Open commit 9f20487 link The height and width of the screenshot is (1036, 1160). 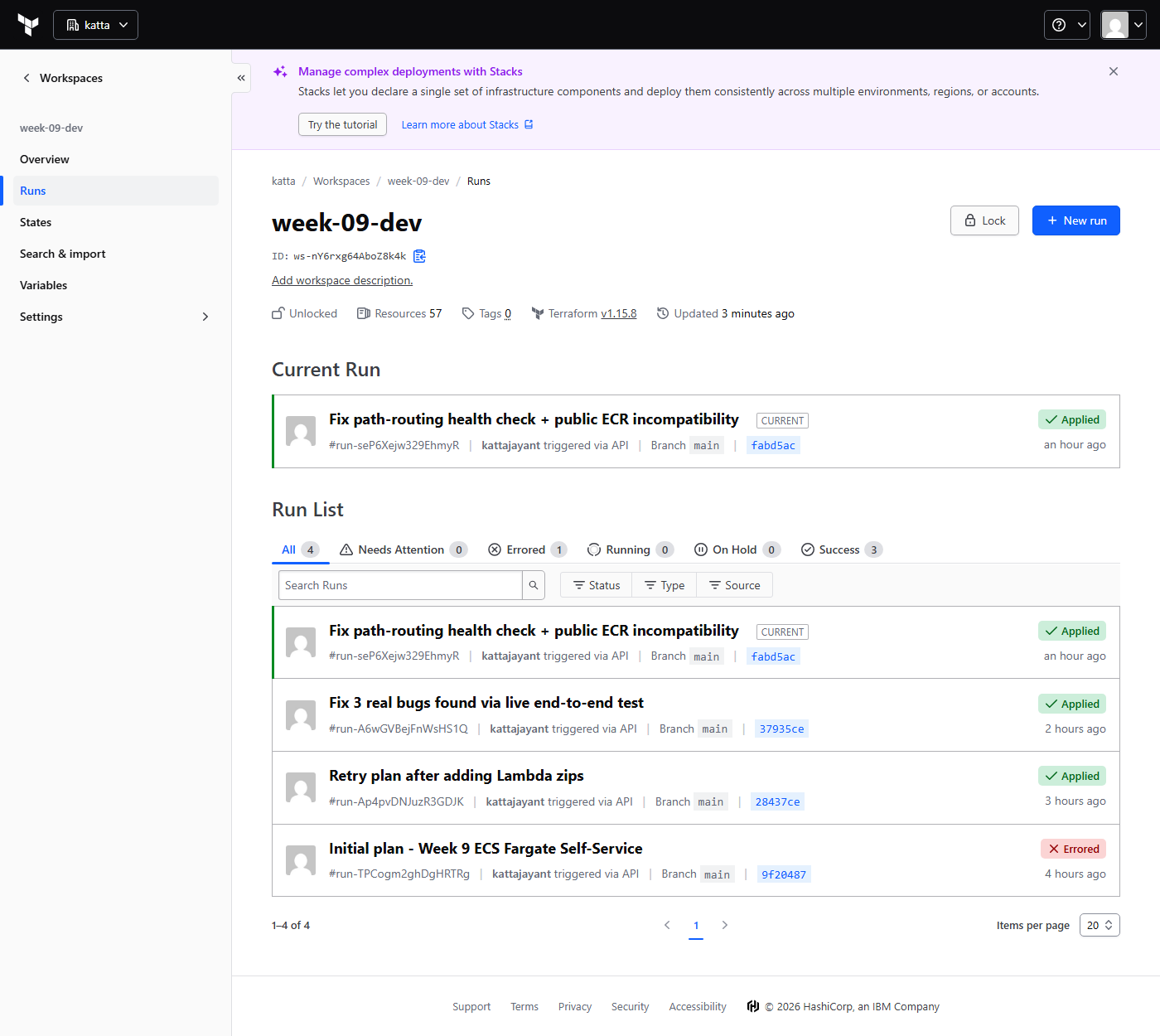[784, 874]
